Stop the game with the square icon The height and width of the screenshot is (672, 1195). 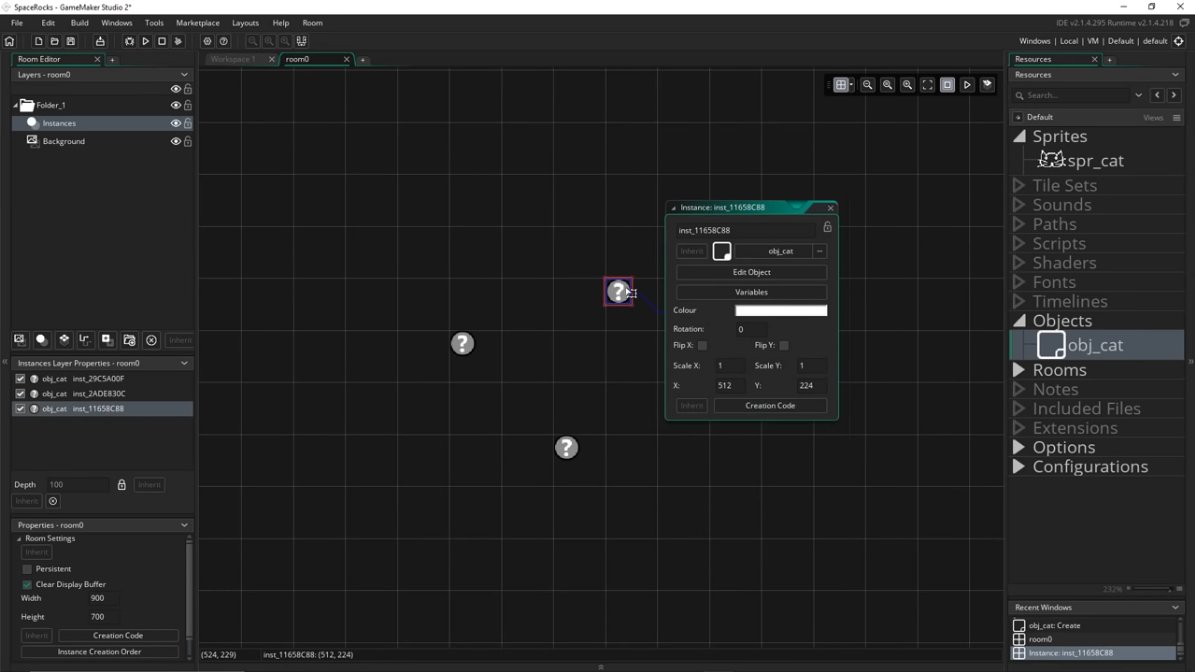point(162,41)
